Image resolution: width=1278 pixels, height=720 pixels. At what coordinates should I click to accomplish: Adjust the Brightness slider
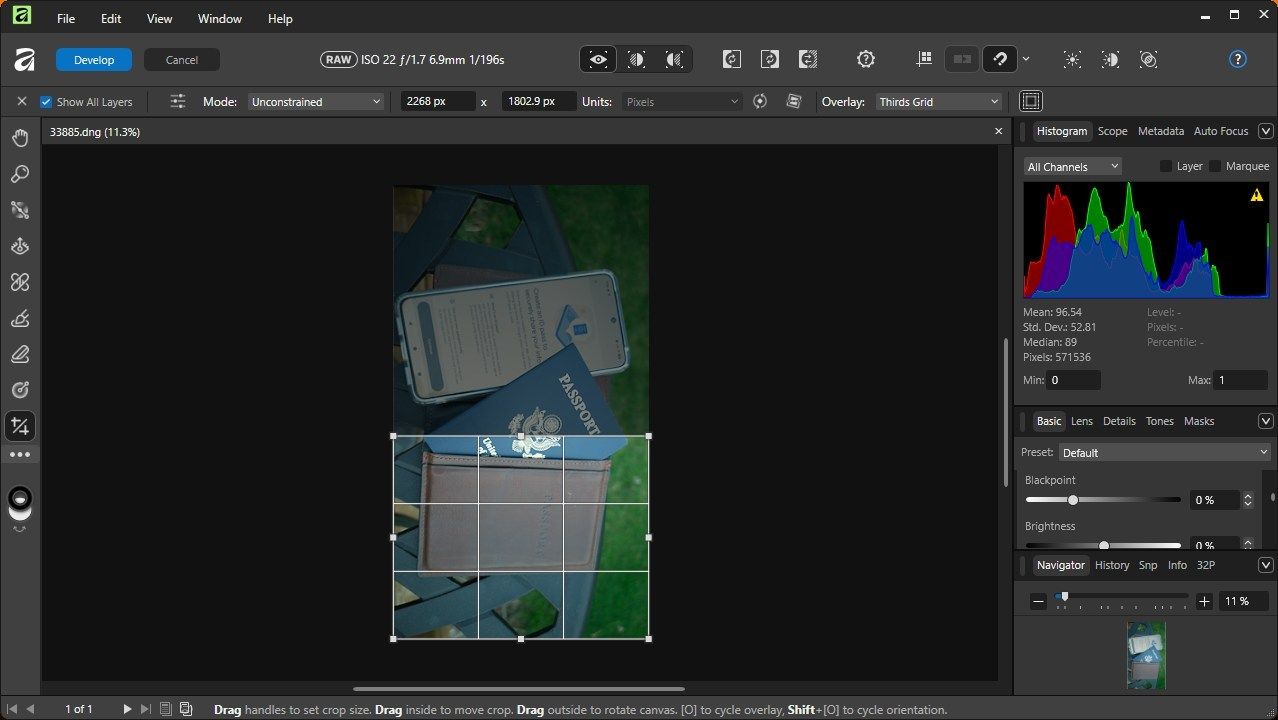pyautogui.click(x=1103, y=545)
